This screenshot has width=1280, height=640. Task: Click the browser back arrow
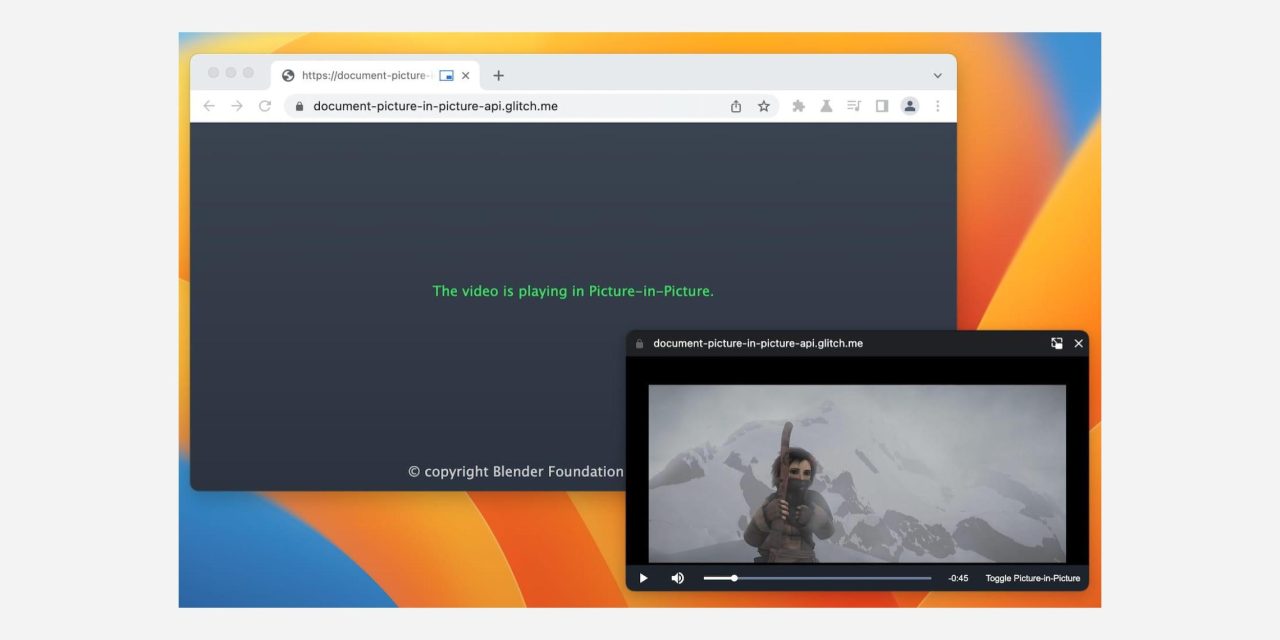pyautogui.click(x=209, y=106)
